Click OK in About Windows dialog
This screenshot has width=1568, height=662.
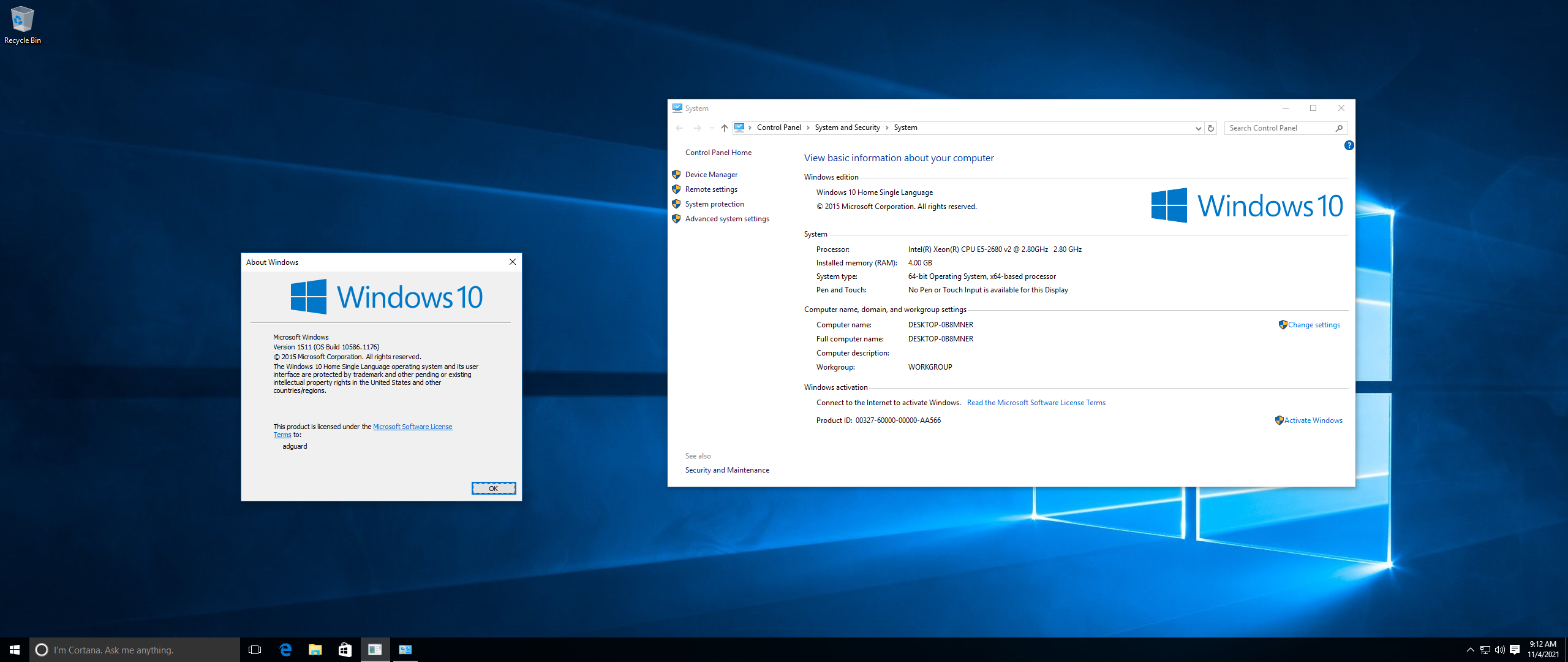tap(493, 489)
